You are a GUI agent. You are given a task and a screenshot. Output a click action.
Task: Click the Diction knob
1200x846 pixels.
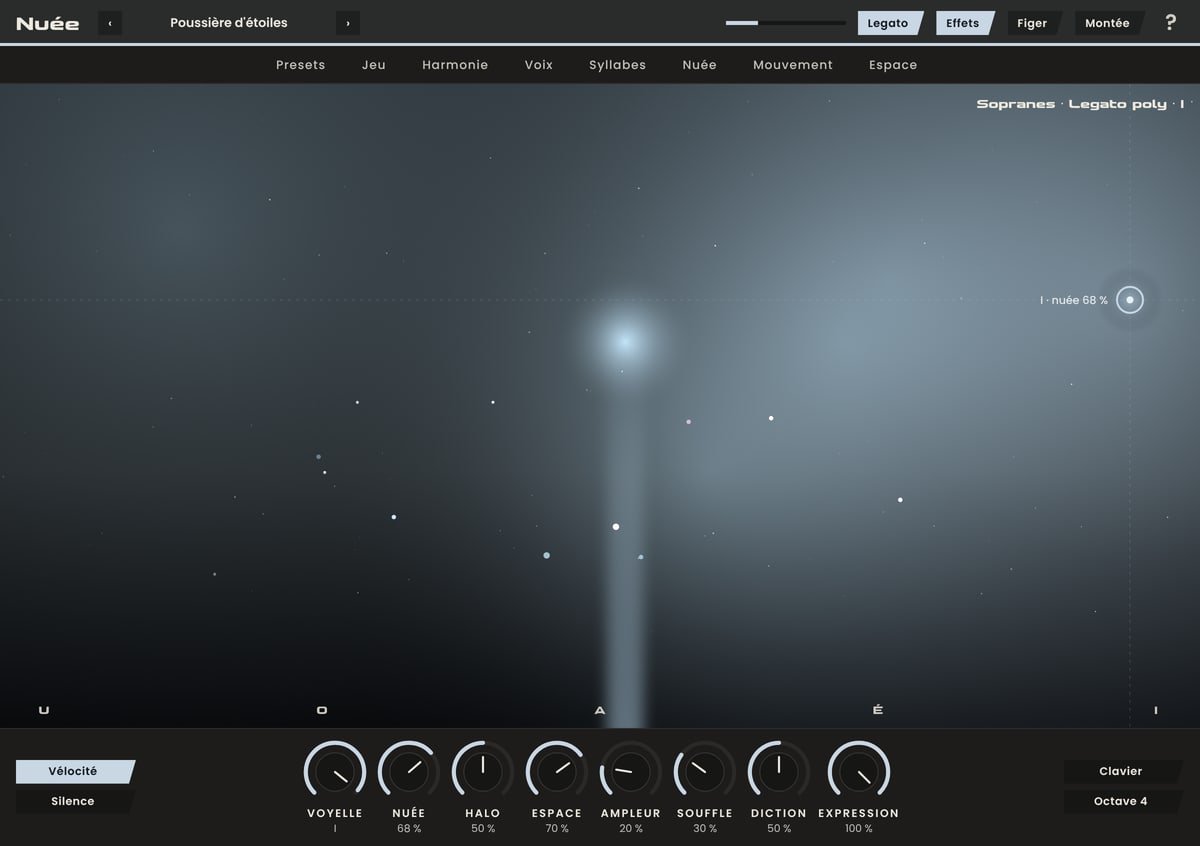779,772
